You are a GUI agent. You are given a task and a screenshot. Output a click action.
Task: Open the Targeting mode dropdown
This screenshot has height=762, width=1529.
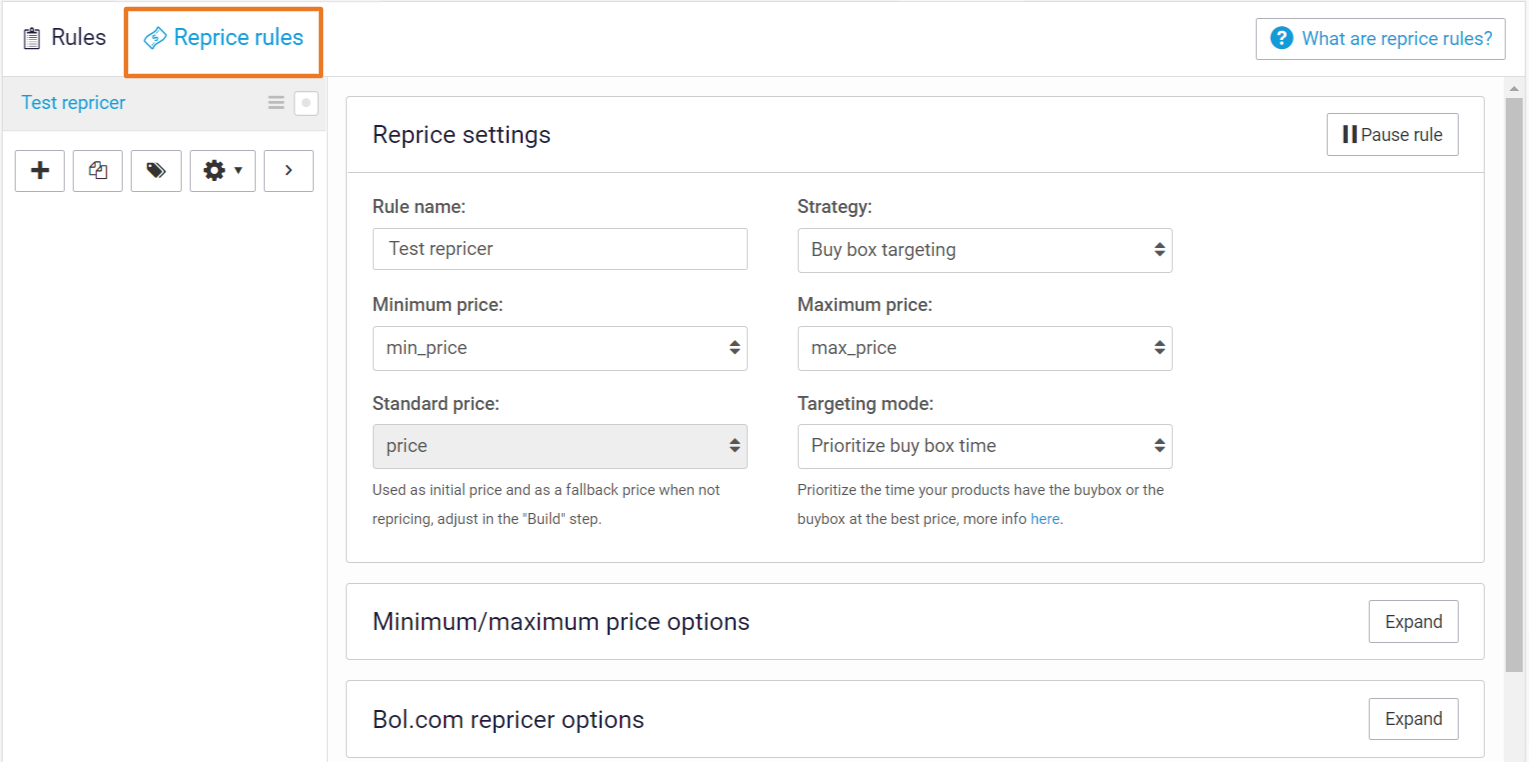[x=984, y=446]
